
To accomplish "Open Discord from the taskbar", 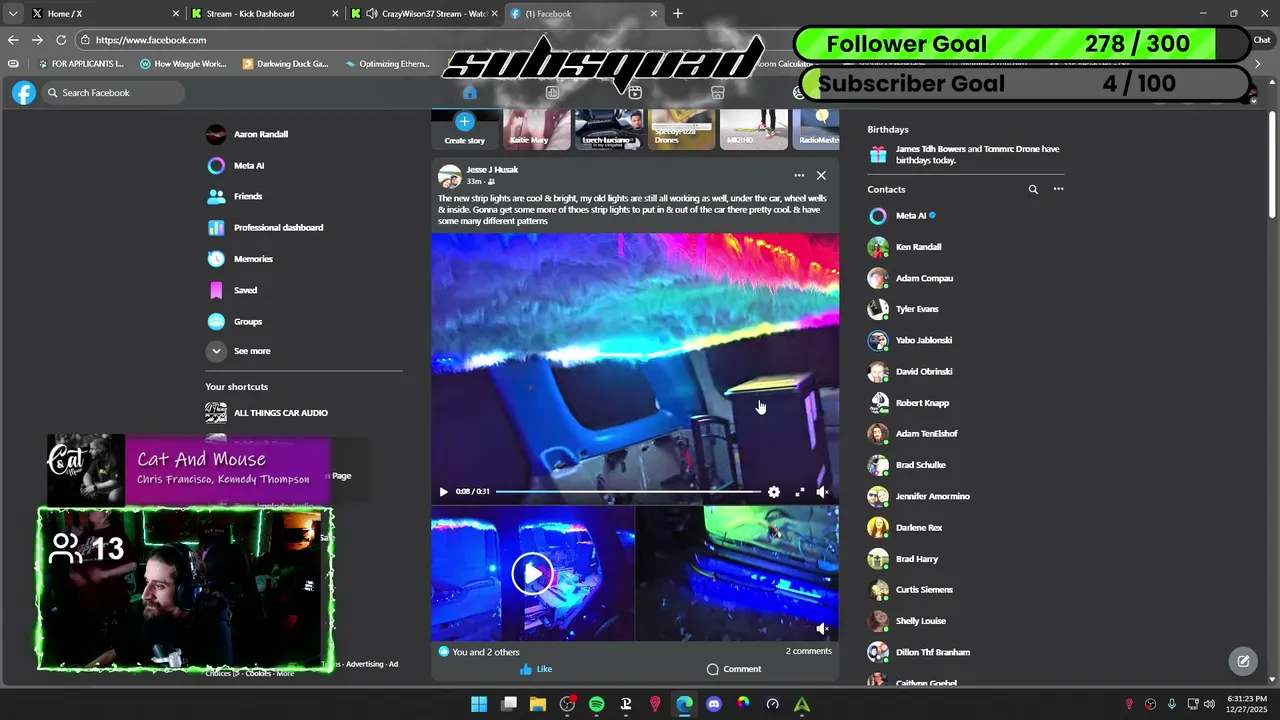I will pos(714,704).
